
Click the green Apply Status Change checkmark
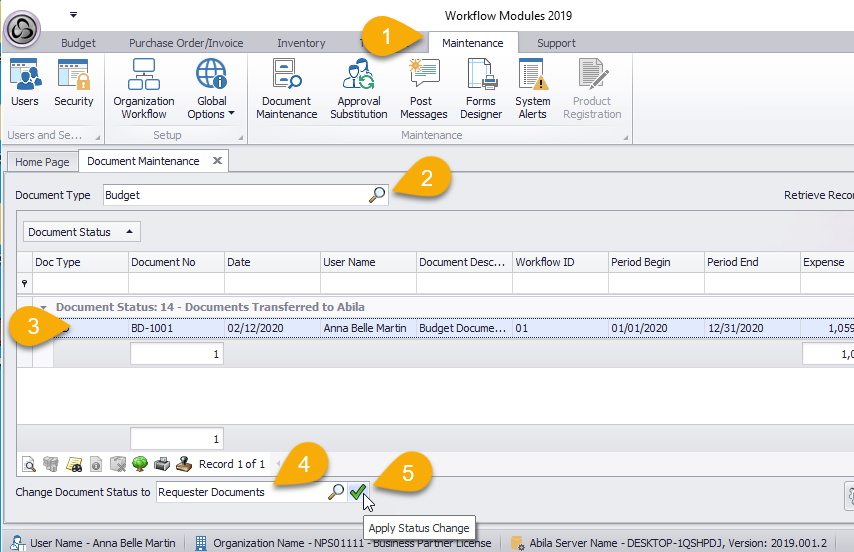pyautogui.click(x=357, y=492)
